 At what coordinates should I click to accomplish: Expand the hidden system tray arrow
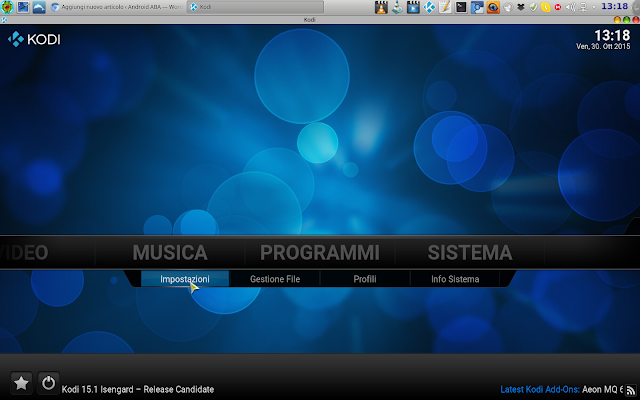(x=594, y=7)
